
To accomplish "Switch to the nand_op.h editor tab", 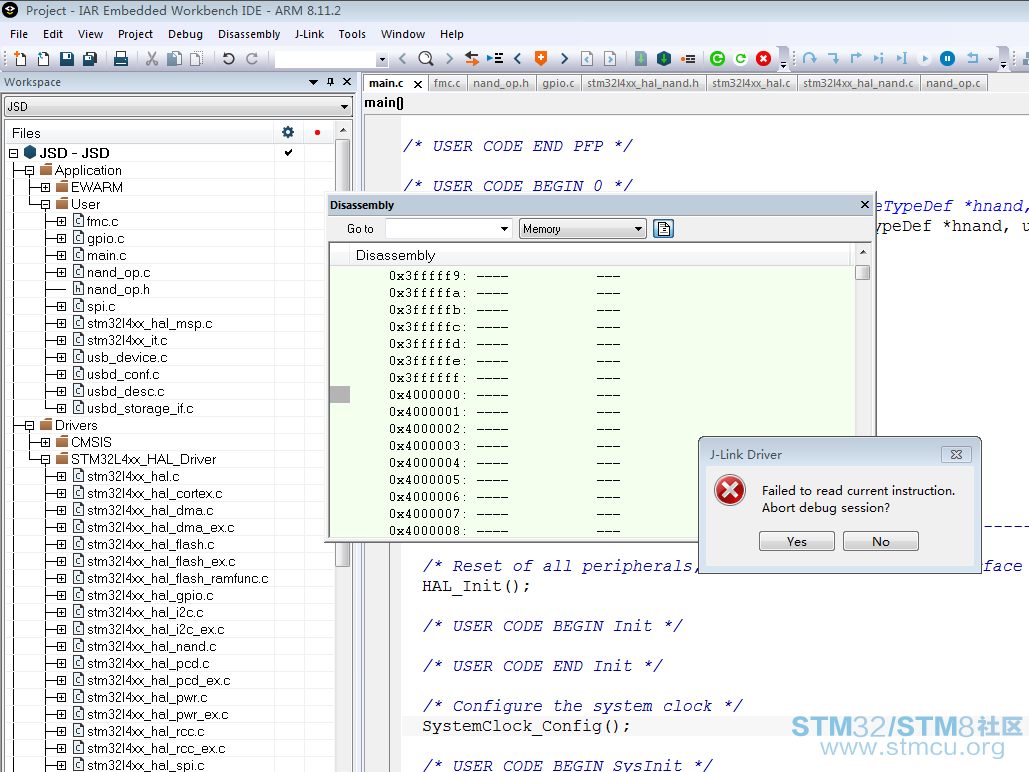I will coord(501,83).
